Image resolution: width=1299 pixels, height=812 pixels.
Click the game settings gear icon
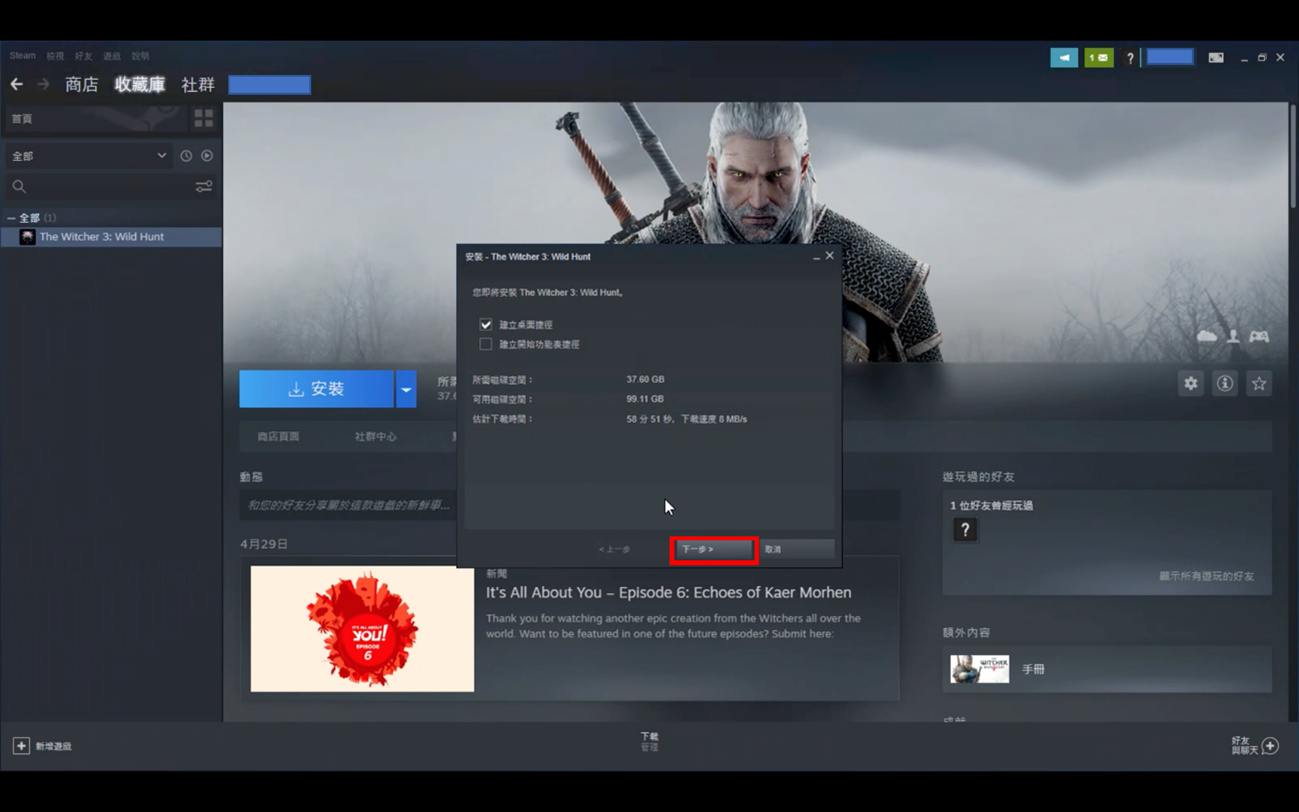tap(1190, 384)
